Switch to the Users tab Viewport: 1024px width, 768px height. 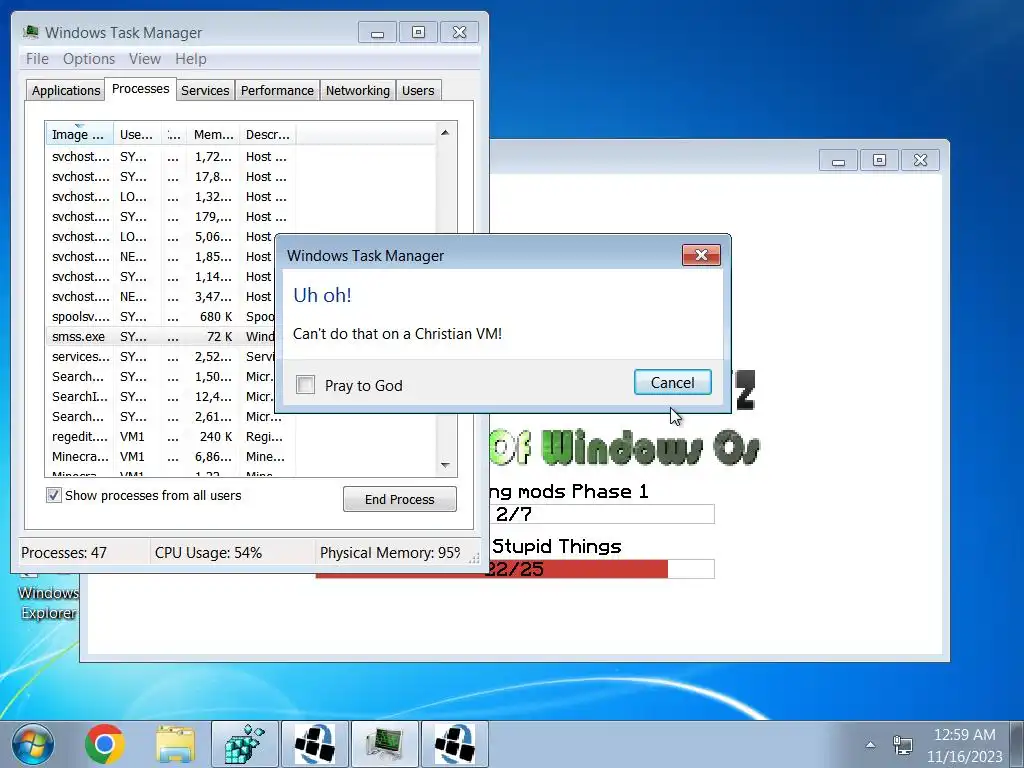(x=418, y=90)
